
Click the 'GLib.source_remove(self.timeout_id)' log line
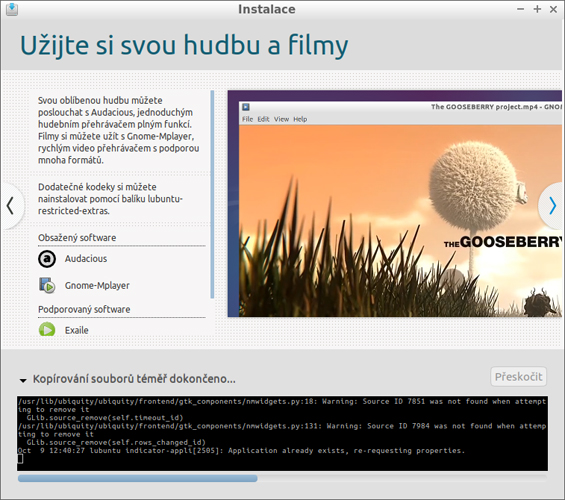click(x=105, y=418)
